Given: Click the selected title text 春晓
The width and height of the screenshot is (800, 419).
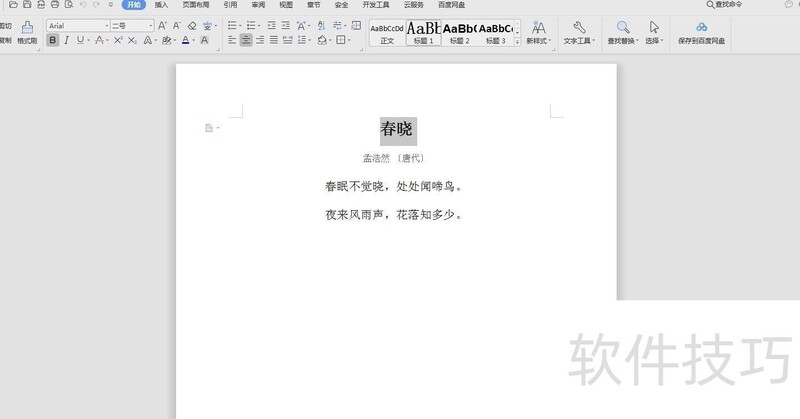Looking at the screenshot, I should tap(398, 130).
